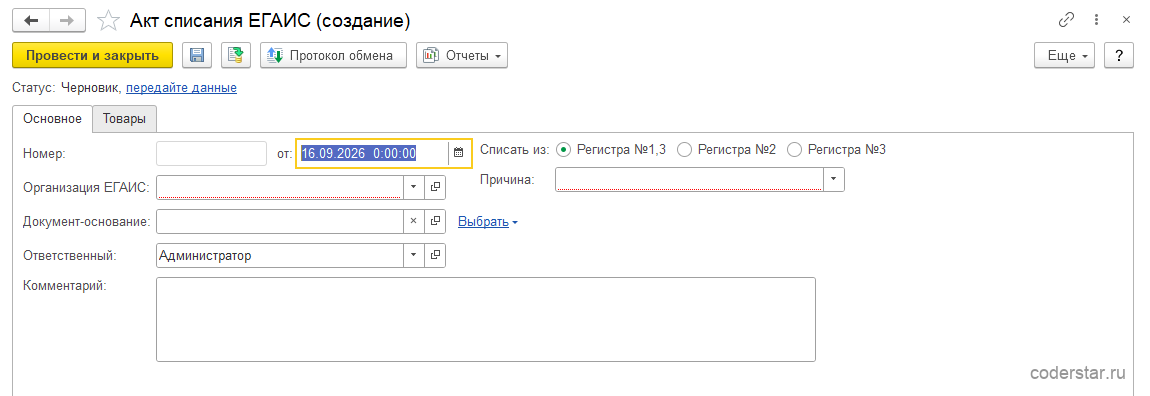Click Провести и закрыть button
1150x396 pixels.
pyautogui.click(x=92, y=55)
